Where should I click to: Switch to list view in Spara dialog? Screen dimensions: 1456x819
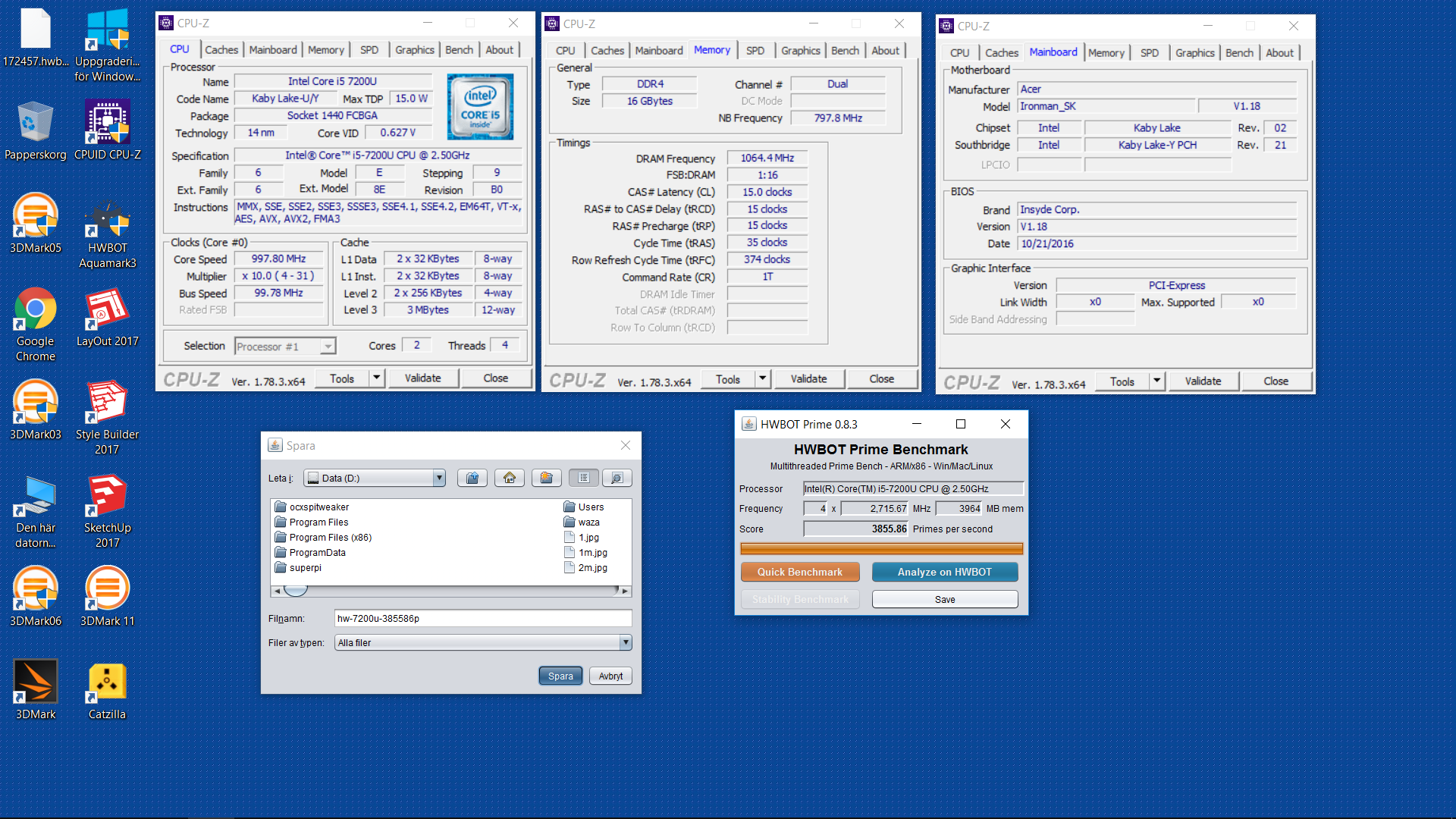coord(584,478)
